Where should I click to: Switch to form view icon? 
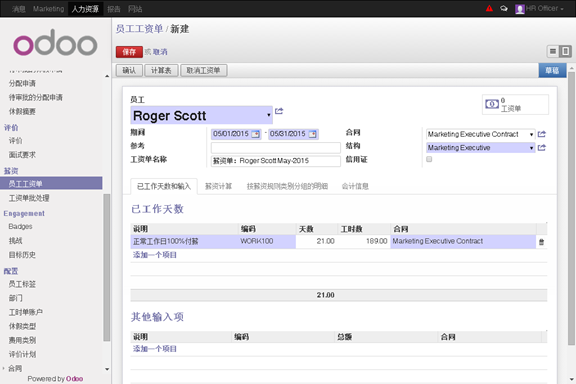click(565, 51)
